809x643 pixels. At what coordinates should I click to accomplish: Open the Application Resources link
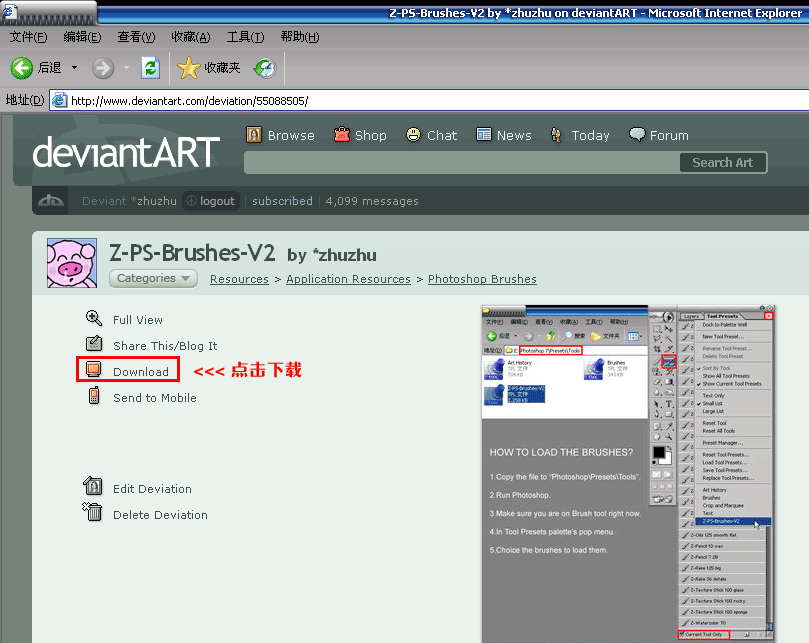coord(348,279)
